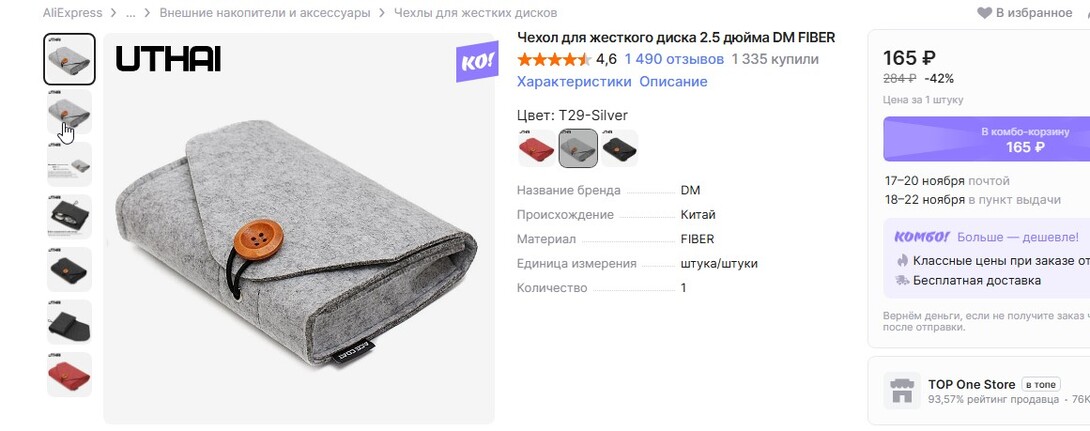Expand the breadcrumb ellipsis
The height and width of the screenshot is (431, 1090).
130,13
